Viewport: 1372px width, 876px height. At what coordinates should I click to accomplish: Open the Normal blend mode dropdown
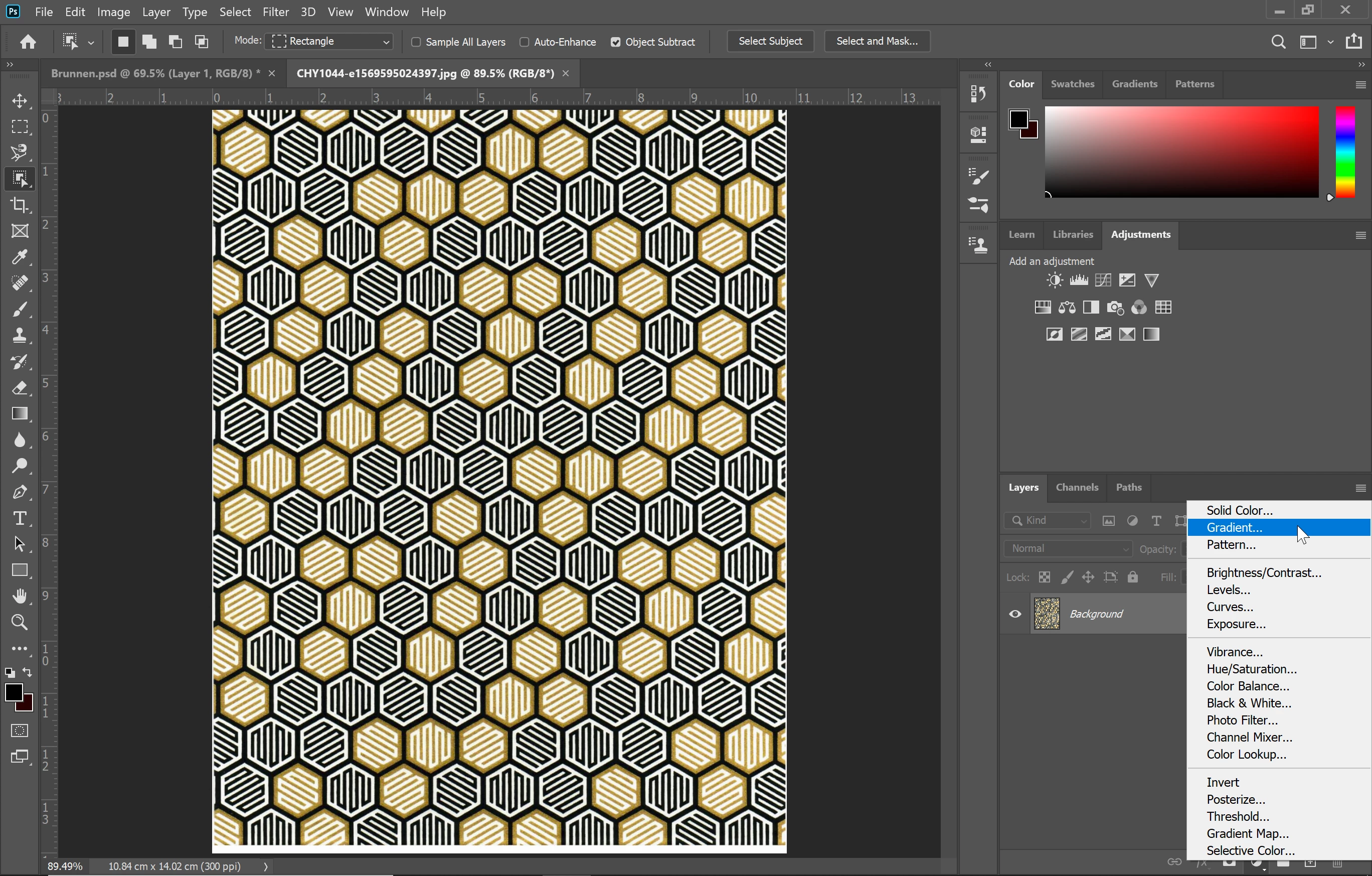coord(1068,548)
